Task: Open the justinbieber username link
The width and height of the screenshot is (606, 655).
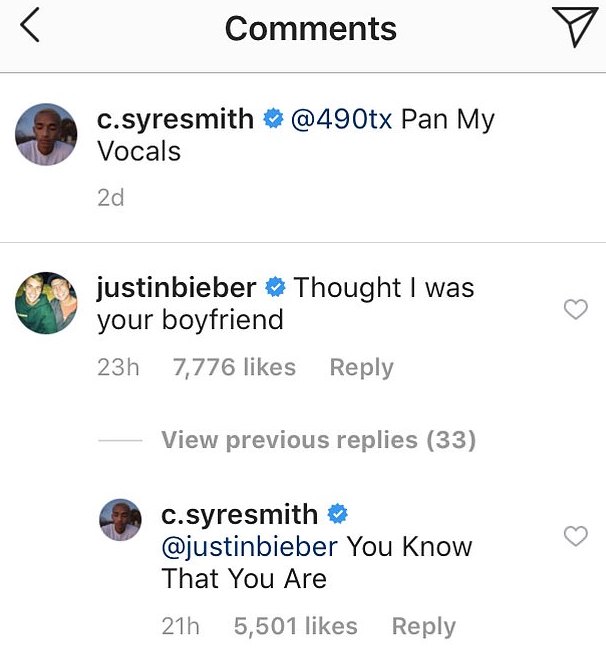Action: [x=176, y=288]
